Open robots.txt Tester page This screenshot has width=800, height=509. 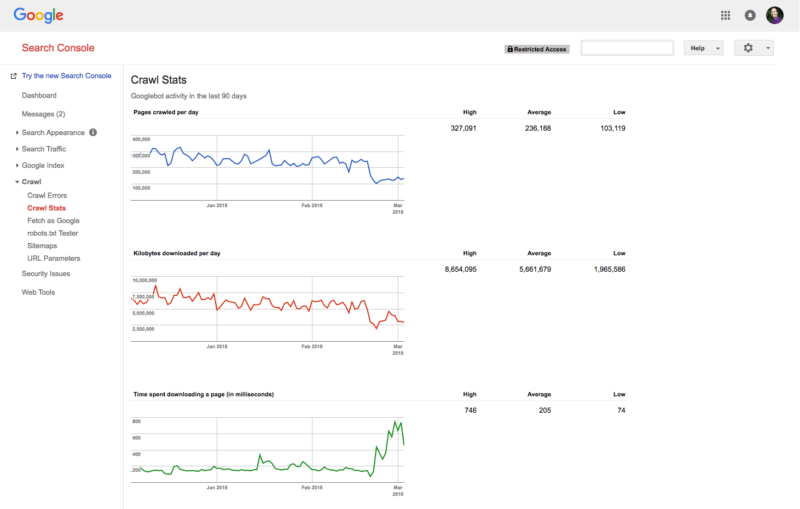click(53, 233)
